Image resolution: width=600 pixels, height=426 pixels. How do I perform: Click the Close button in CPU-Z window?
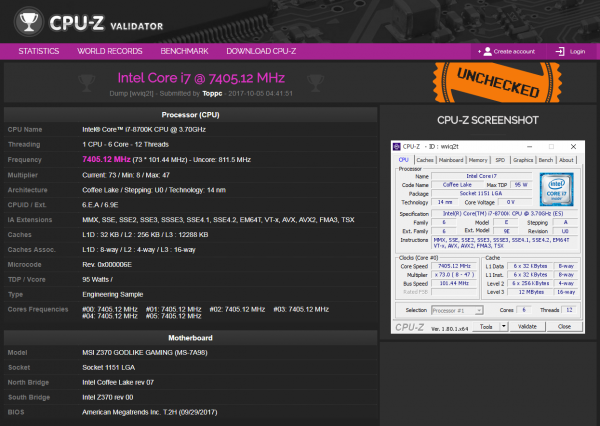pyautogui.click(x=564, y=326)
